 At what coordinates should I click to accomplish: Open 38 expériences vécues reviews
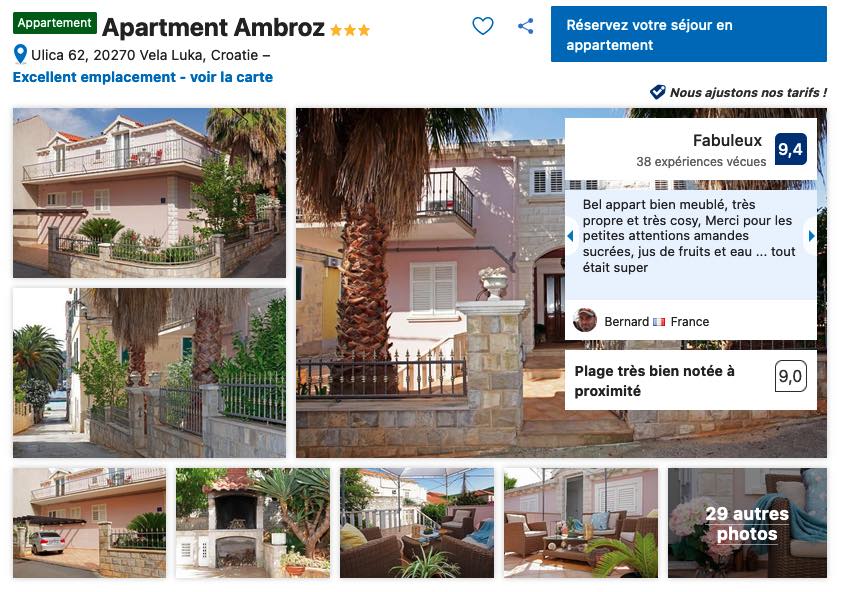pos(701,162)
